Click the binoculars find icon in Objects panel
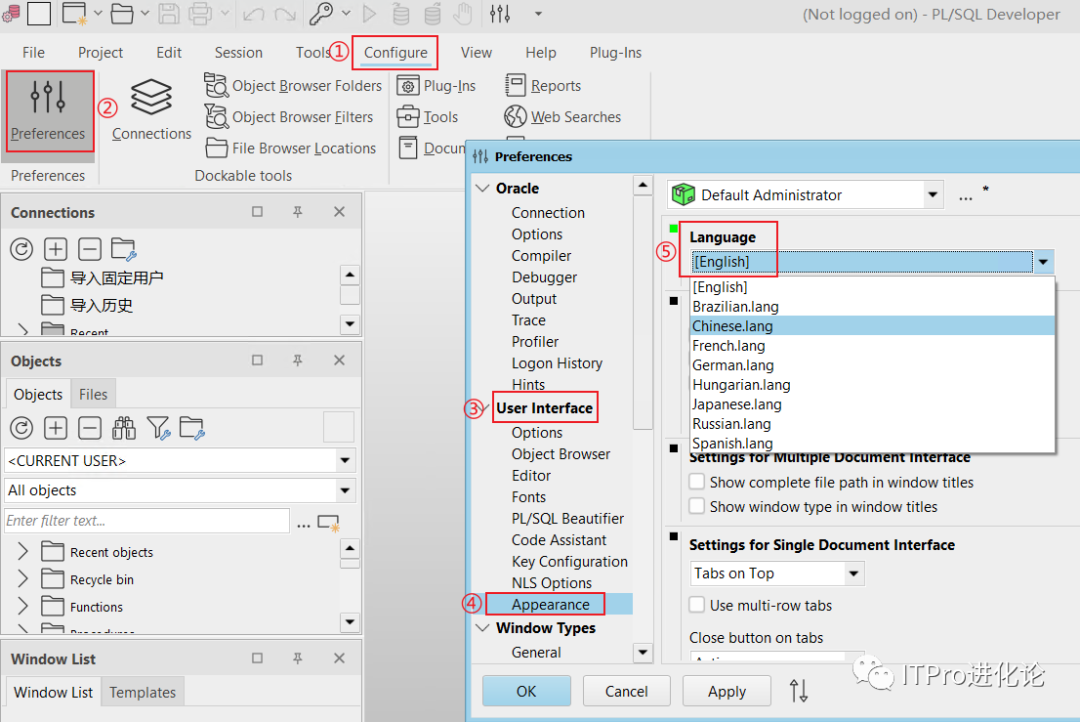 click(x=124, y=428)
